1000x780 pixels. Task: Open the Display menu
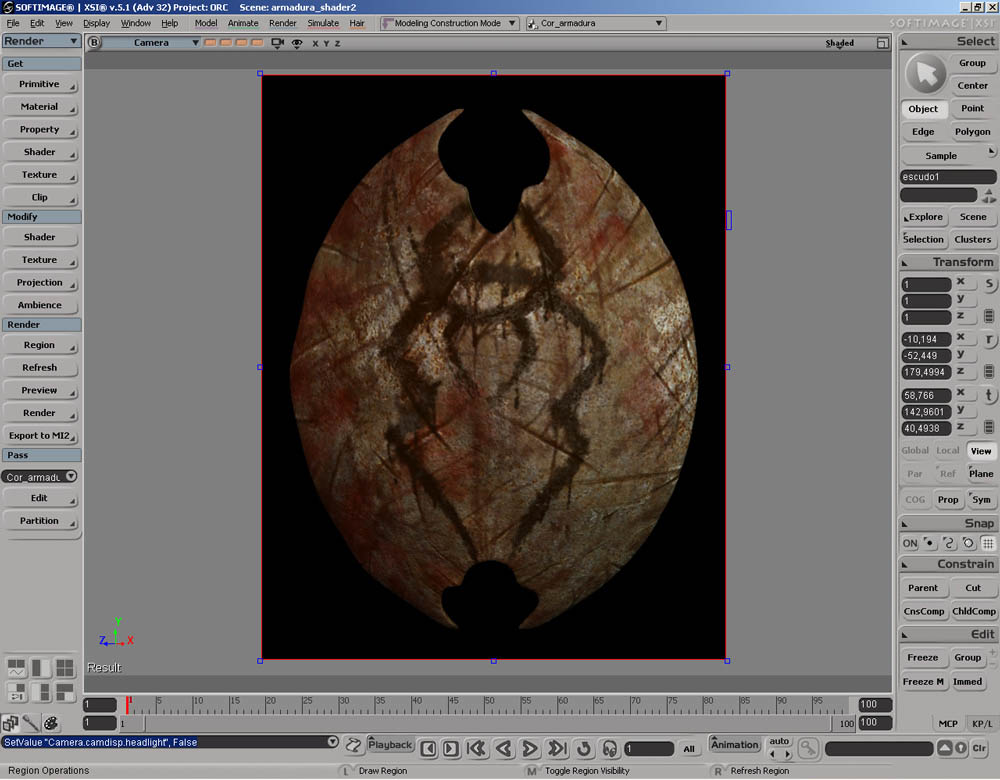[96, 23]
